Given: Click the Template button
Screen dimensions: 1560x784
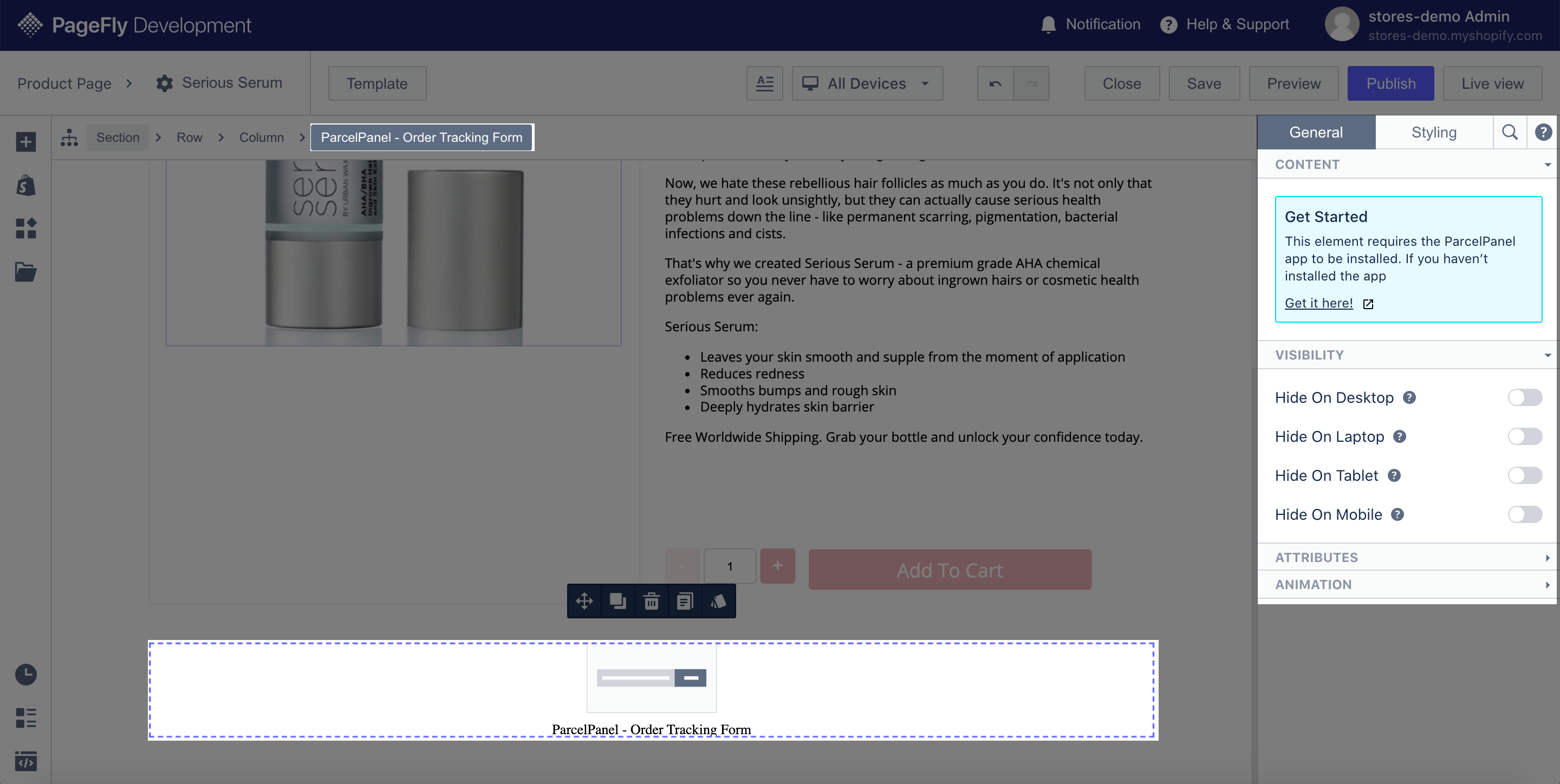Looking at the screenshot, I should [x=376, y=83].
